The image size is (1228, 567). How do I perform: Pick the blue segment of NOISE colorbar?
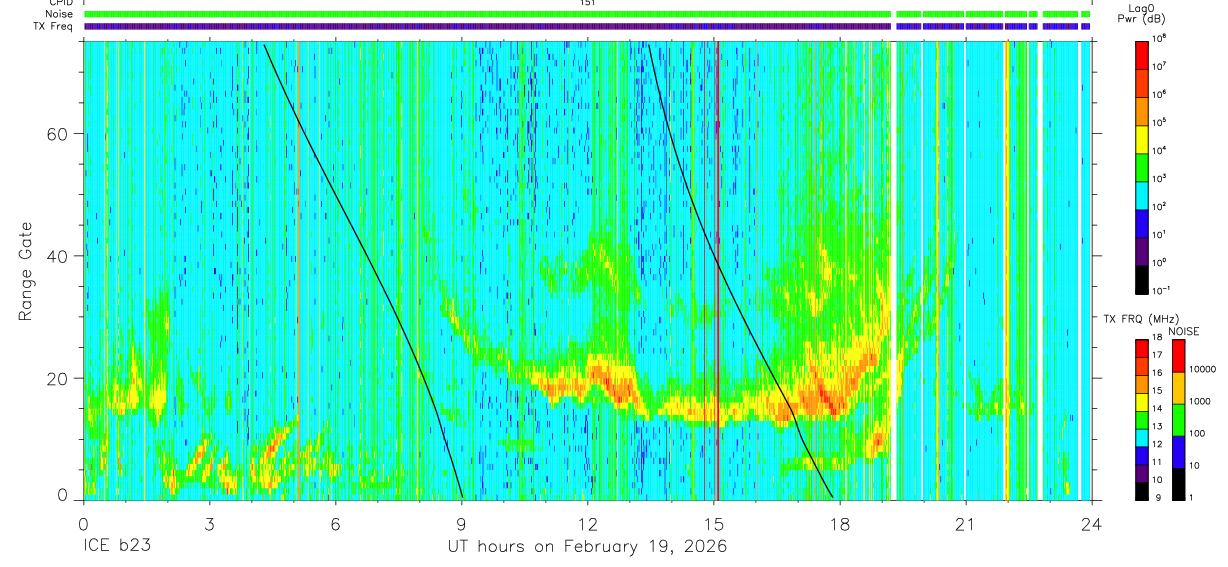pos(1178,452)
